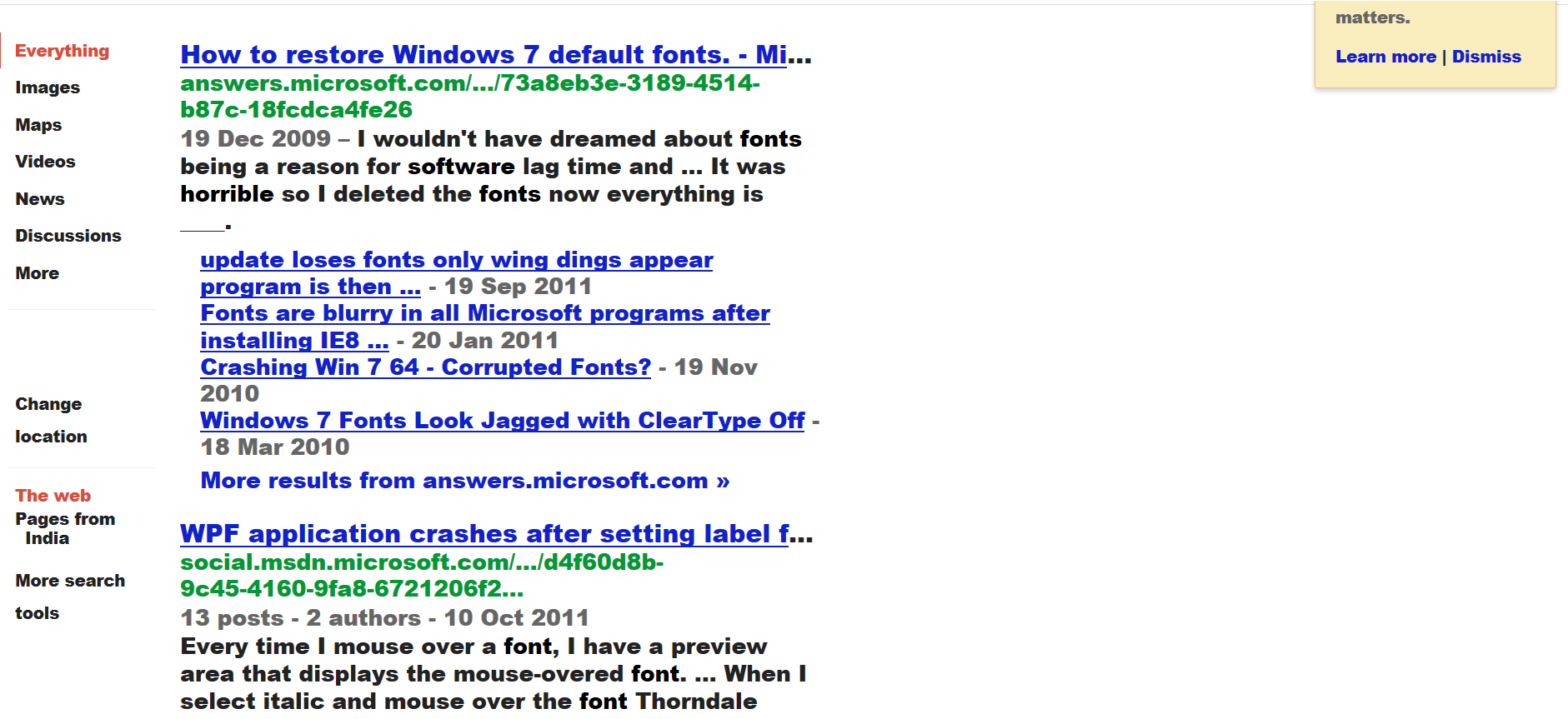Click the social.msdn.microsoft.com green URL text

pyautogui.click(x=422, y=576)
